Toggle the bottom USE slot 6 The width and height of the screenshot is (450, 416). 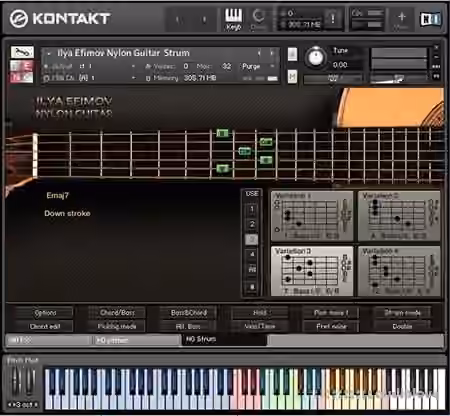coord(252,286)
